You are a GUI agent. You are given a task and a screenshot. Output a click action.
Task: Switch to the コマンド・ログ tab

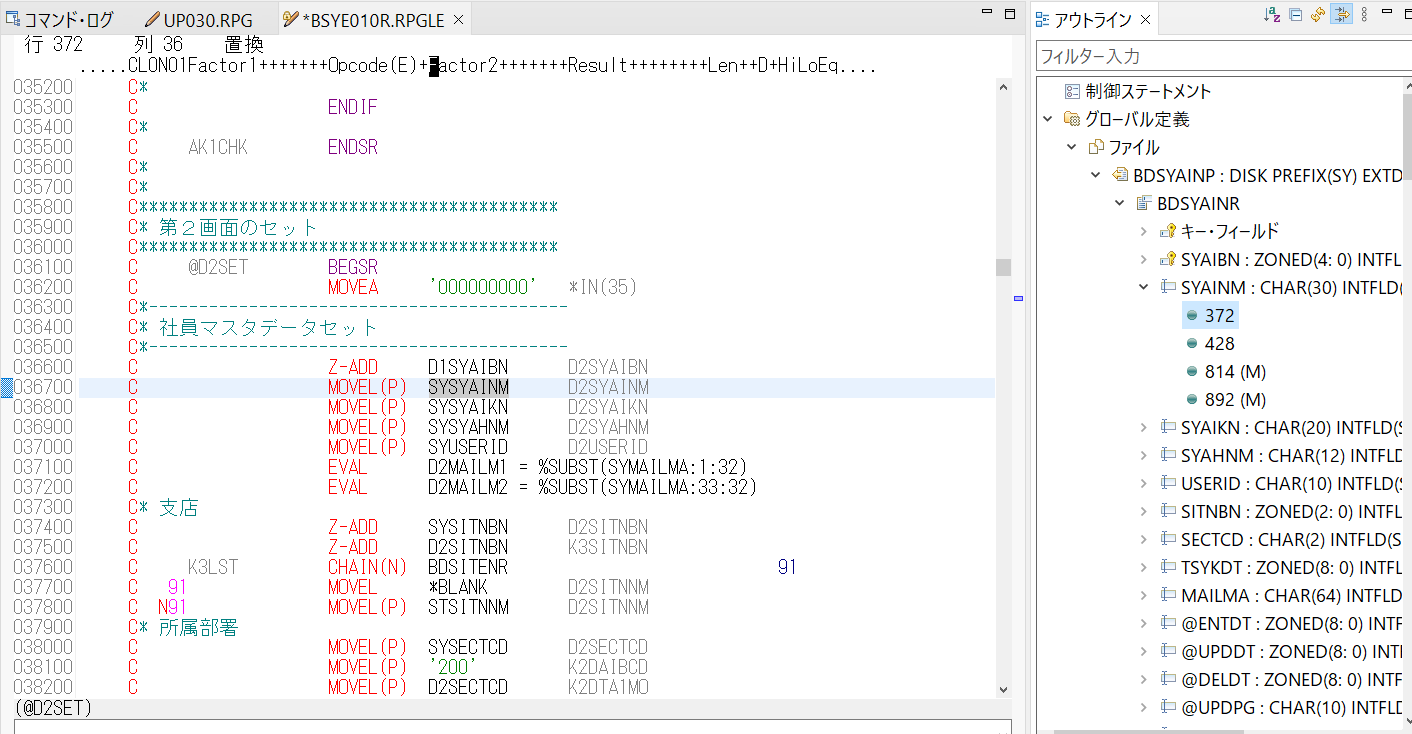pyautogui.click(x=59, y=19)
